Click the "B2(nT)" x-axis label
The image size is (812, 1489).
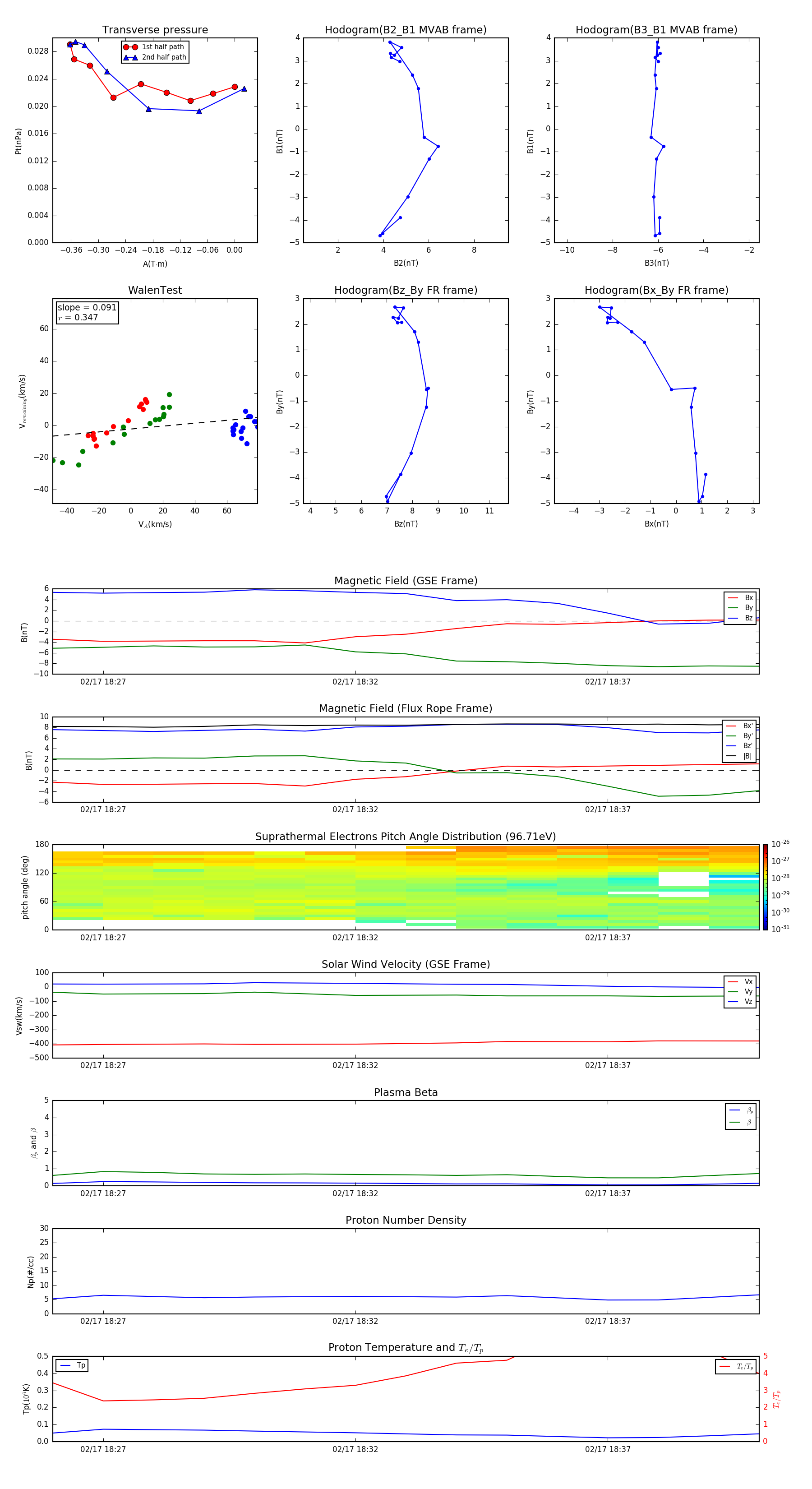coord(406,263)
